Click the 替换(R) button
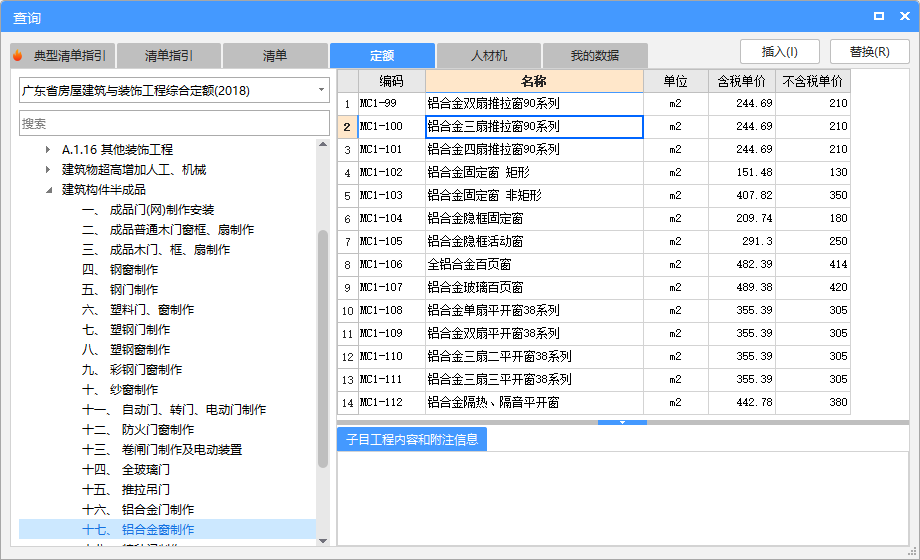 tap(870, 52)
